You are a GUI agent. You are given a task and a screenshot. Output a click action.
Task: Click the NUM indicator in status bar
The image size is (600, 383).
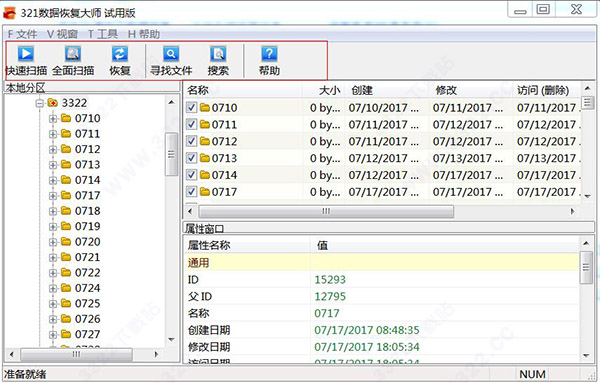[532, 374]
